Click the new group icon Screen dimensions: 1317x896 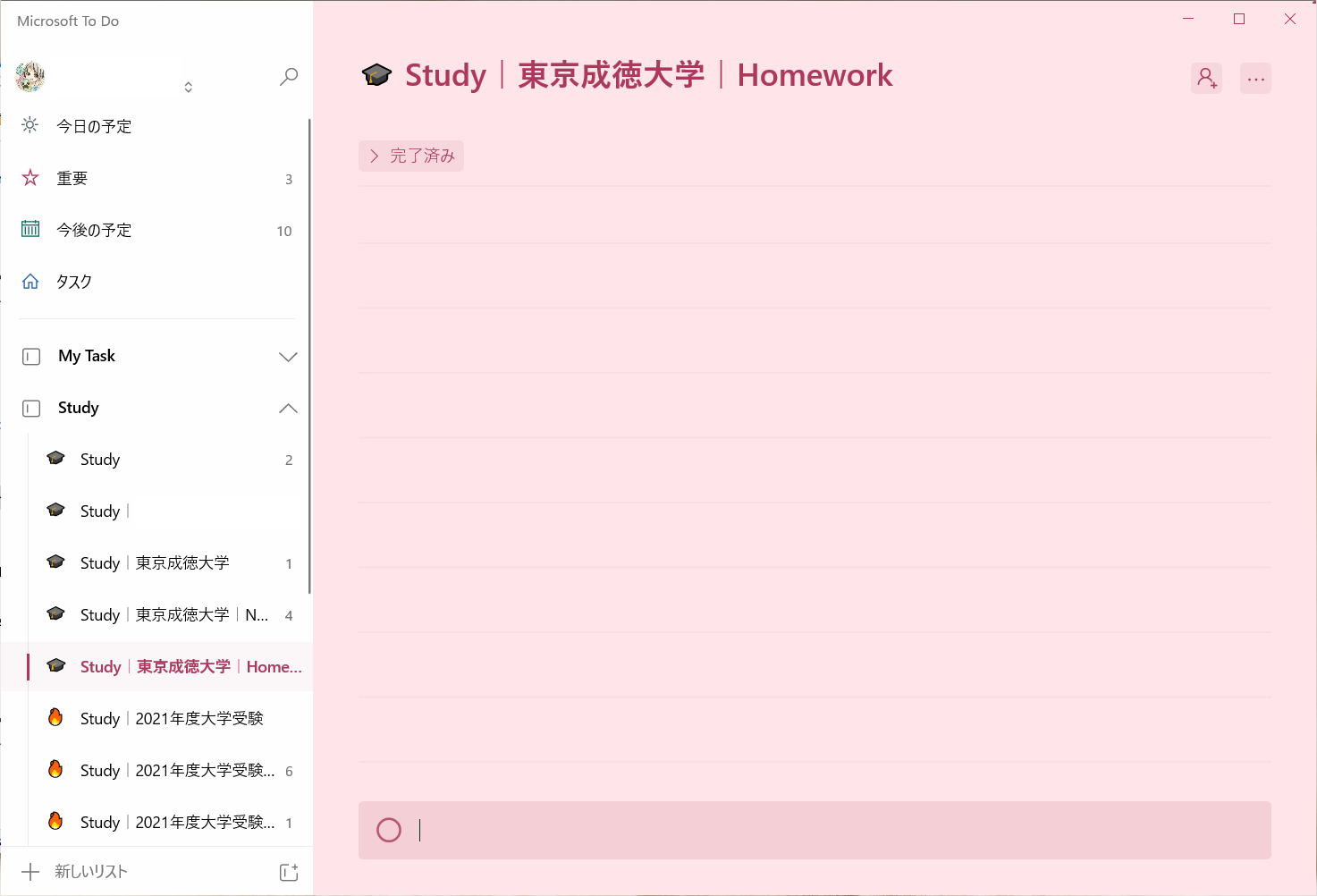pos(289,872)
